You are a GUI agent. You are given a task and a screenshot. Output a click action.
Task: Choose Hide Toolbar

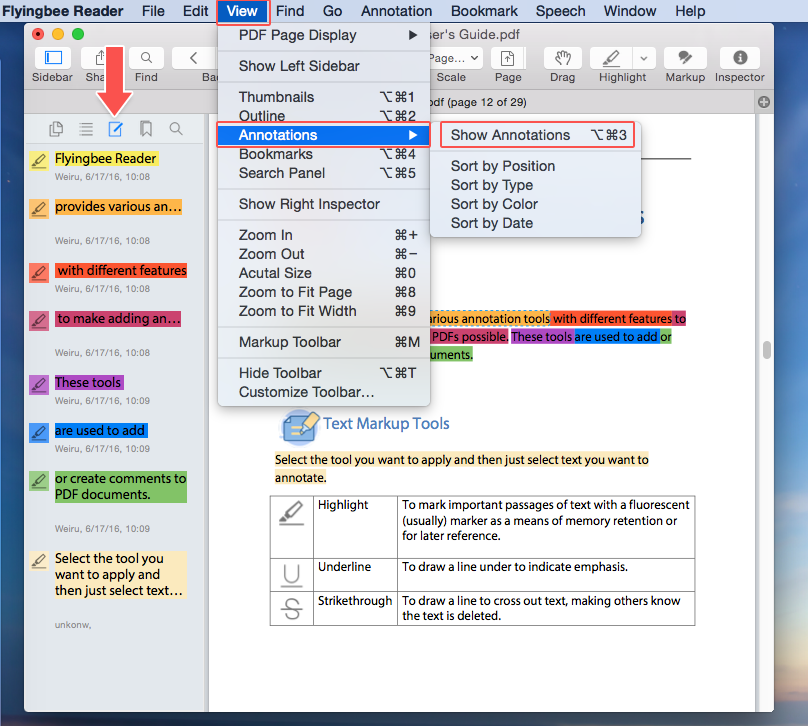pyautogui.click(x=324, y=373)
